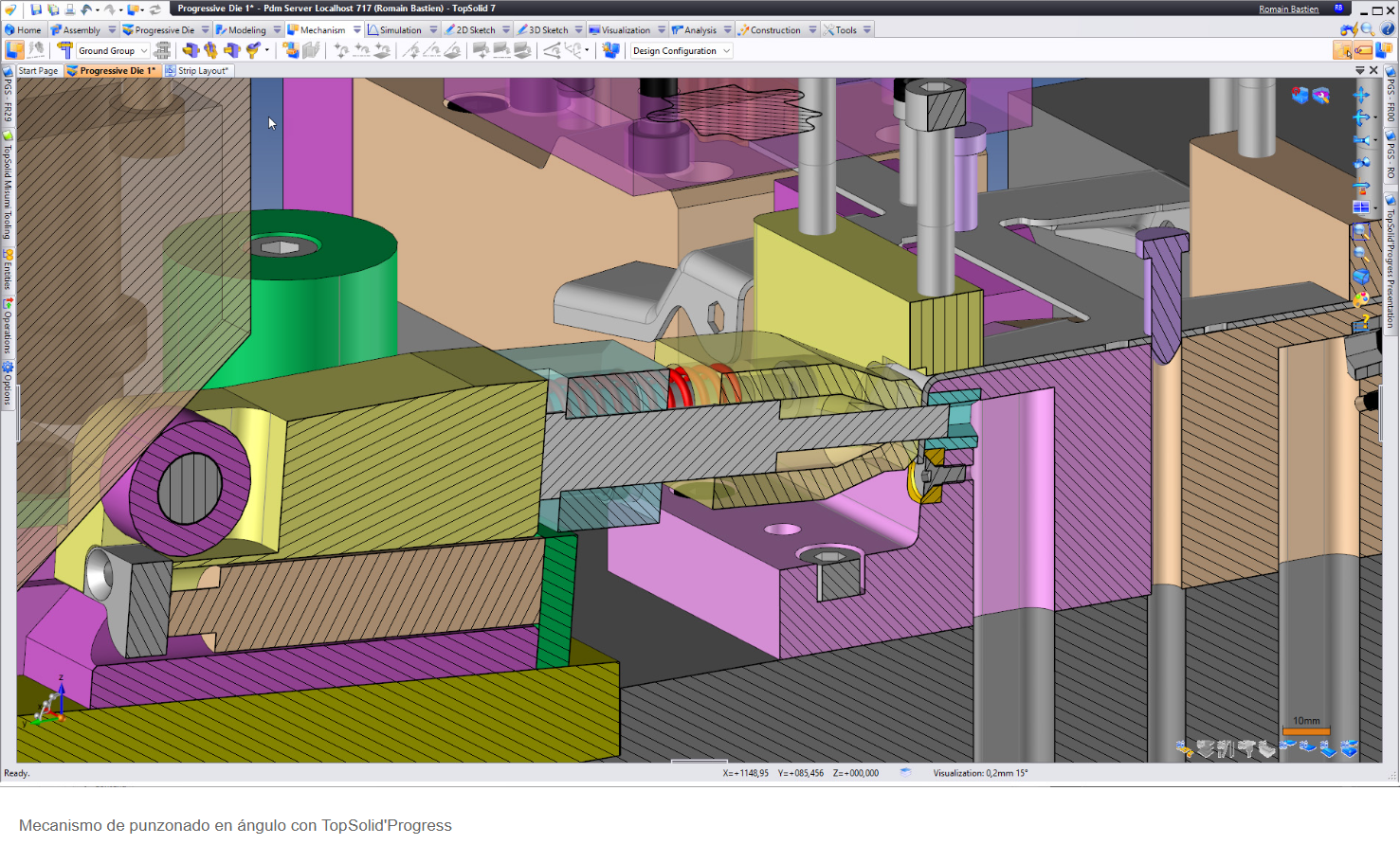Click the search magnifier icon near Help
Image resolution: width=1400 pixels, height=845 pixels.
tap(1368, 29)
